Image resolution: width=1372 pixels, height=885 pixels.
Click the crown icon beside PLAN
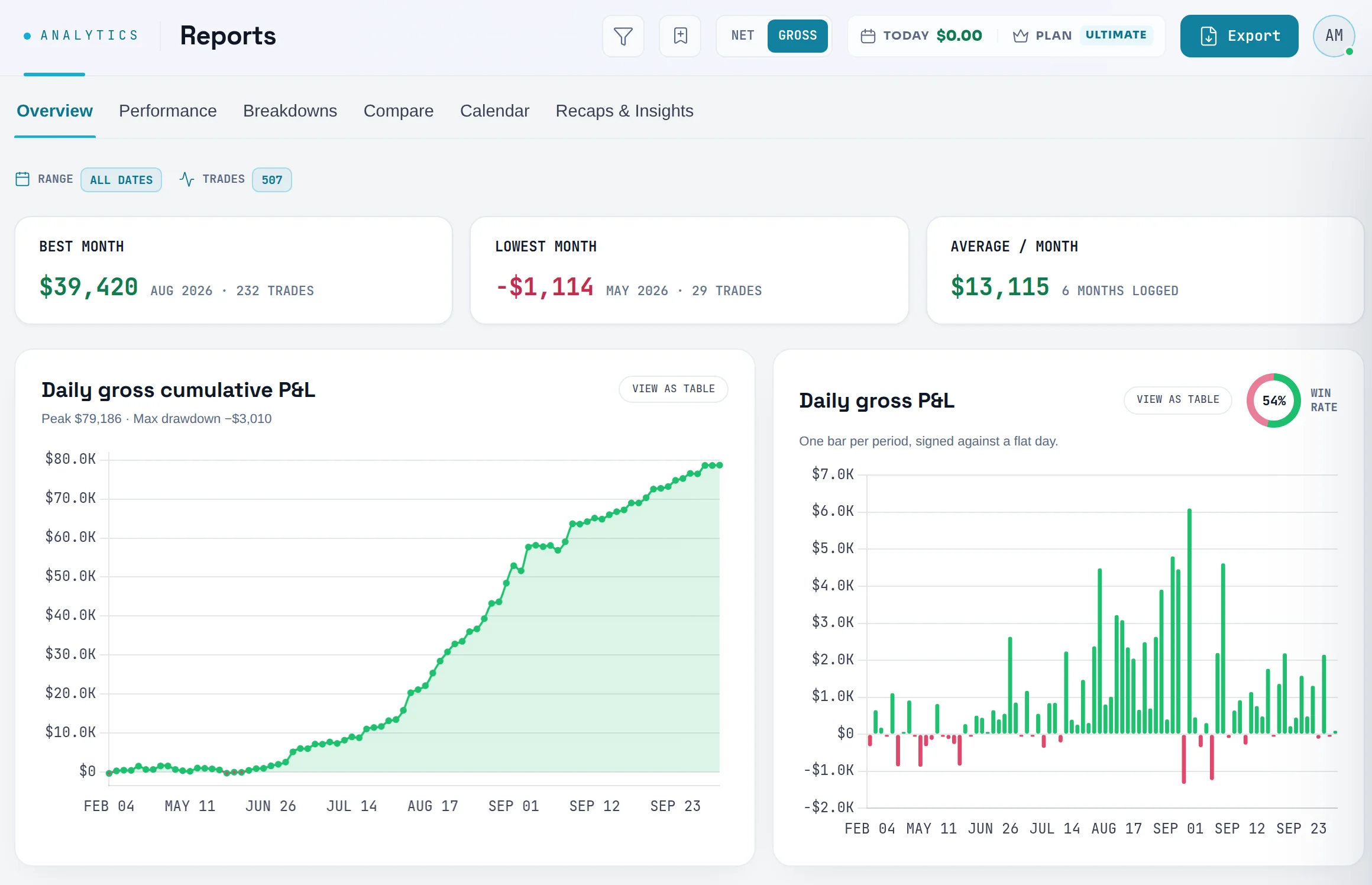(1020, 36)
